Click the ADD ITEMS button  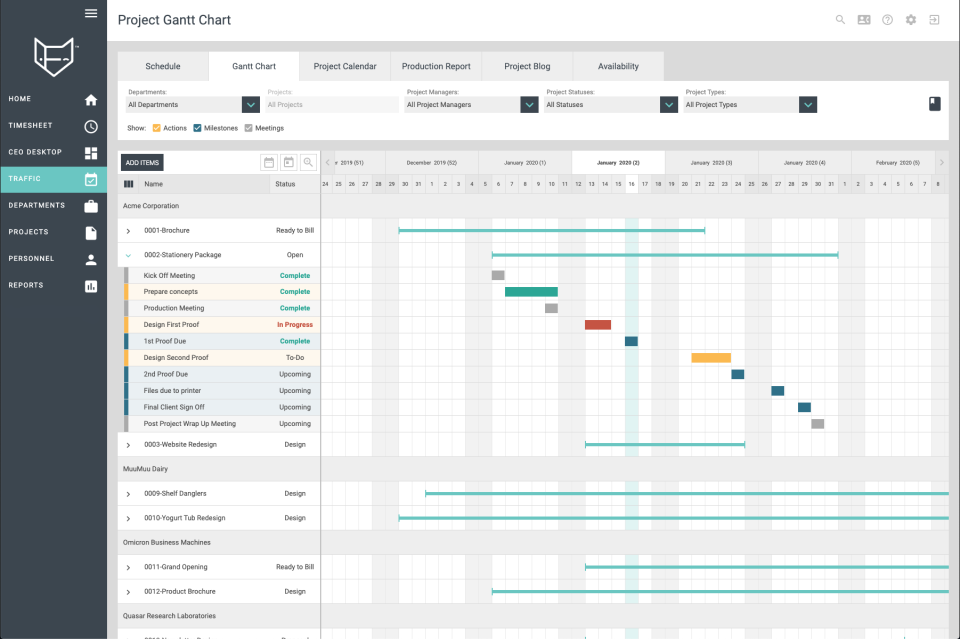coord(143,162)
